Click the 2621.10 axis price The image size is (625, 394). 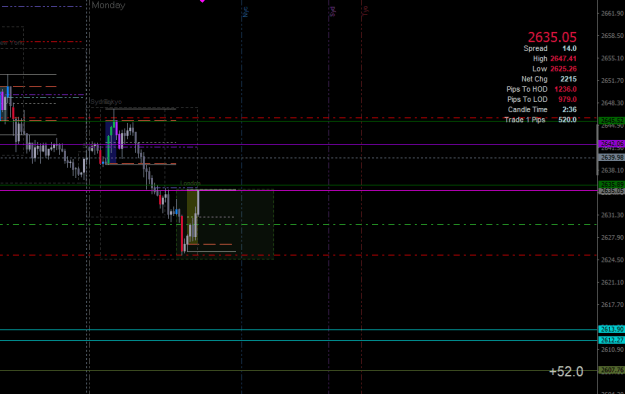(612, 282)
